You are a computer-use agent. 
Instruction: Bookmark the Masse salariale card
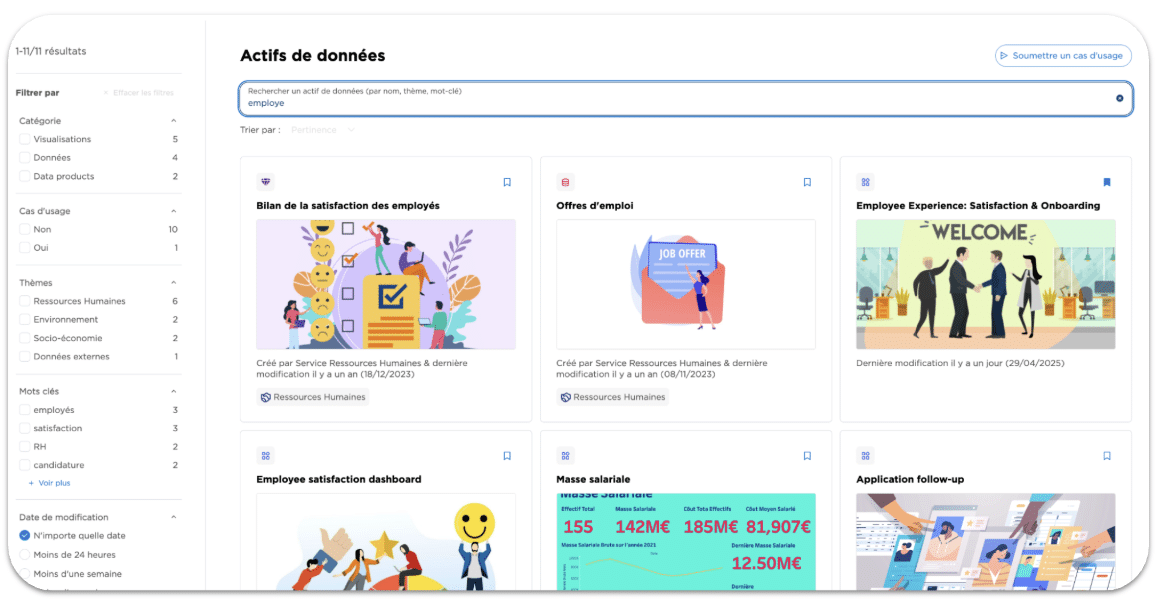(807, 456)
